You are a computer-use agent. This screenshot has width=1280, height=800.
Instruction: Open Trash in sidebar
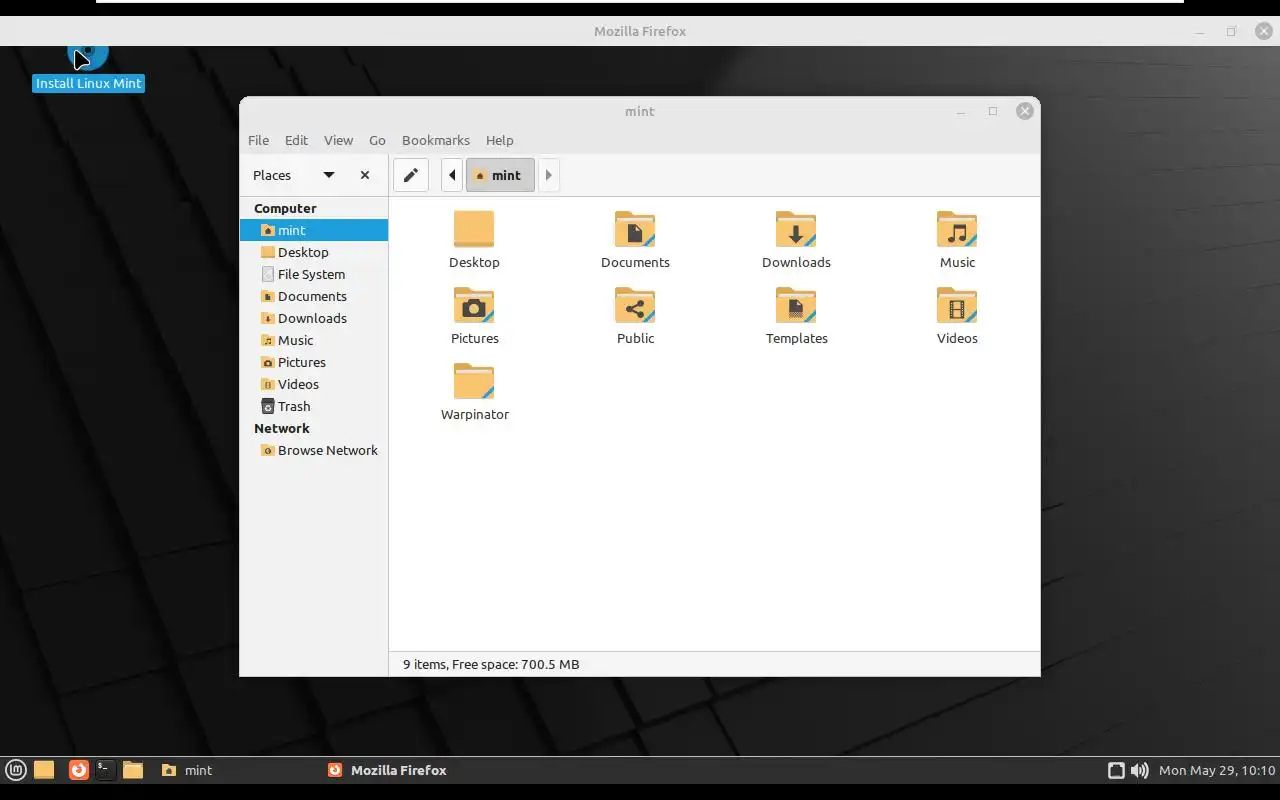314,406
